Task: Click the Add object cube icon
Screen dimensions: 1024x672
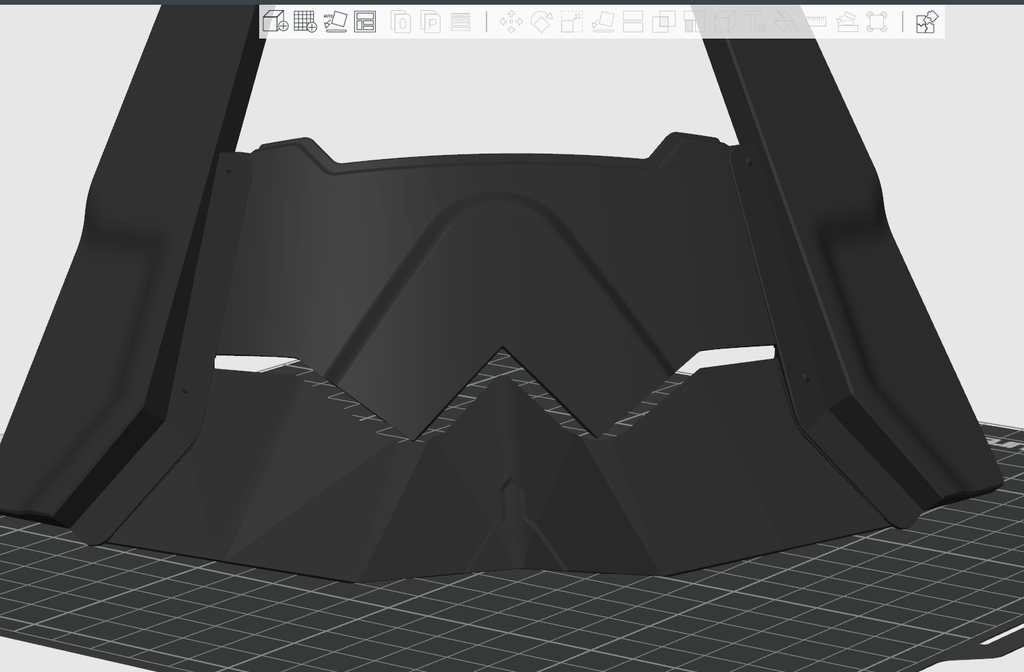Action: click(x=275, y=22)
